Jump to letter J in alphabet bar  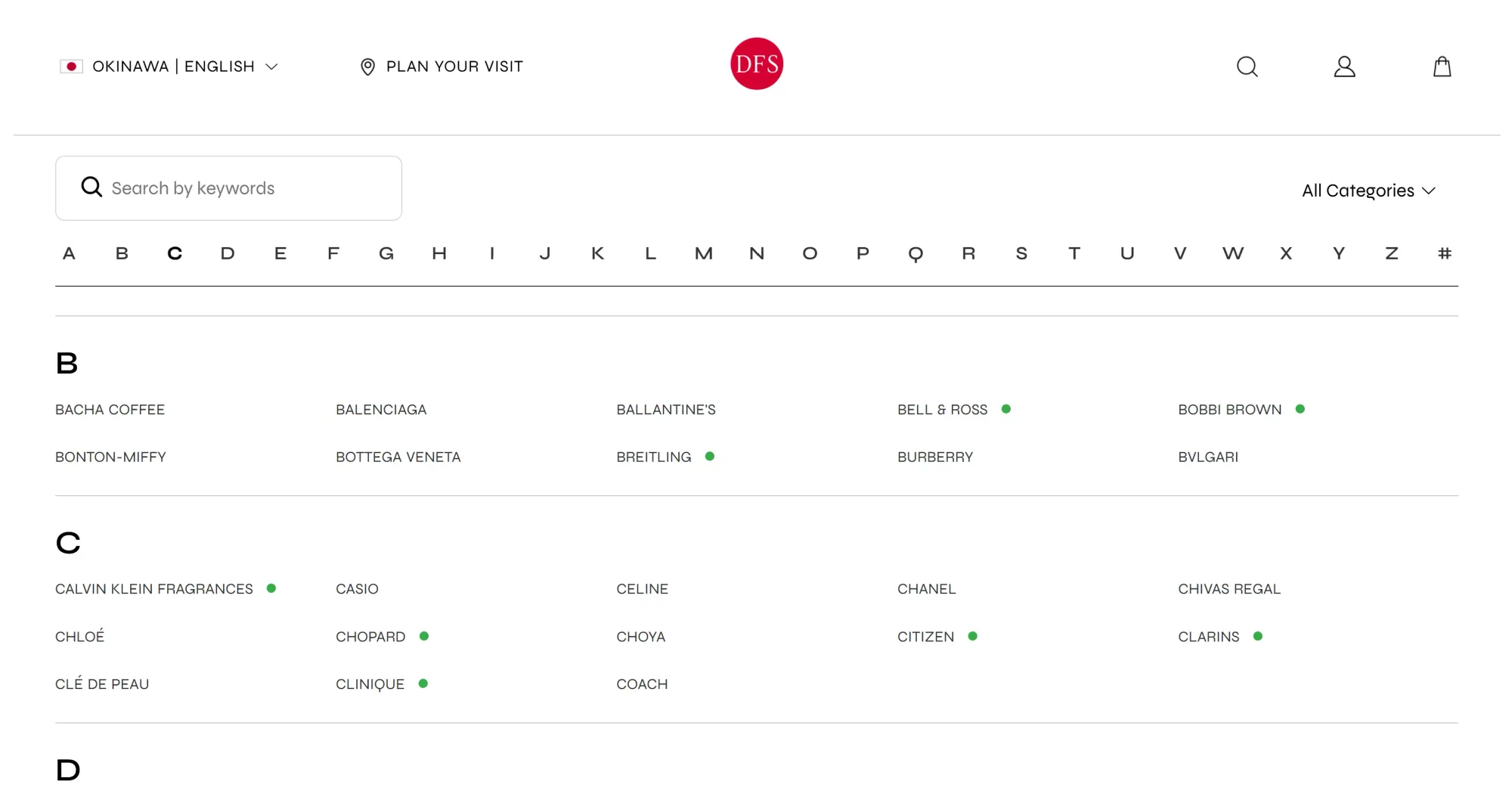[545, 253]
